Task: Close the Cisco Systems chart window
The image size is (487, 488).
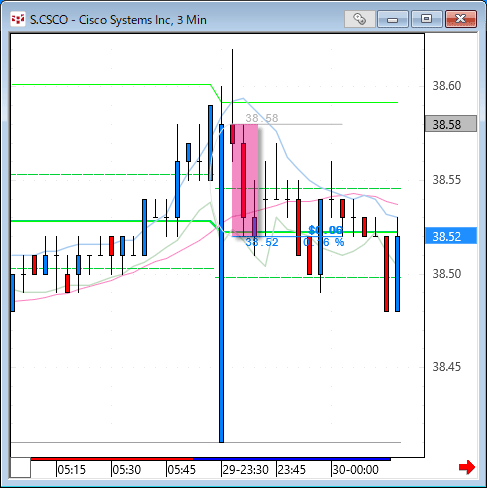Action: 461,19
